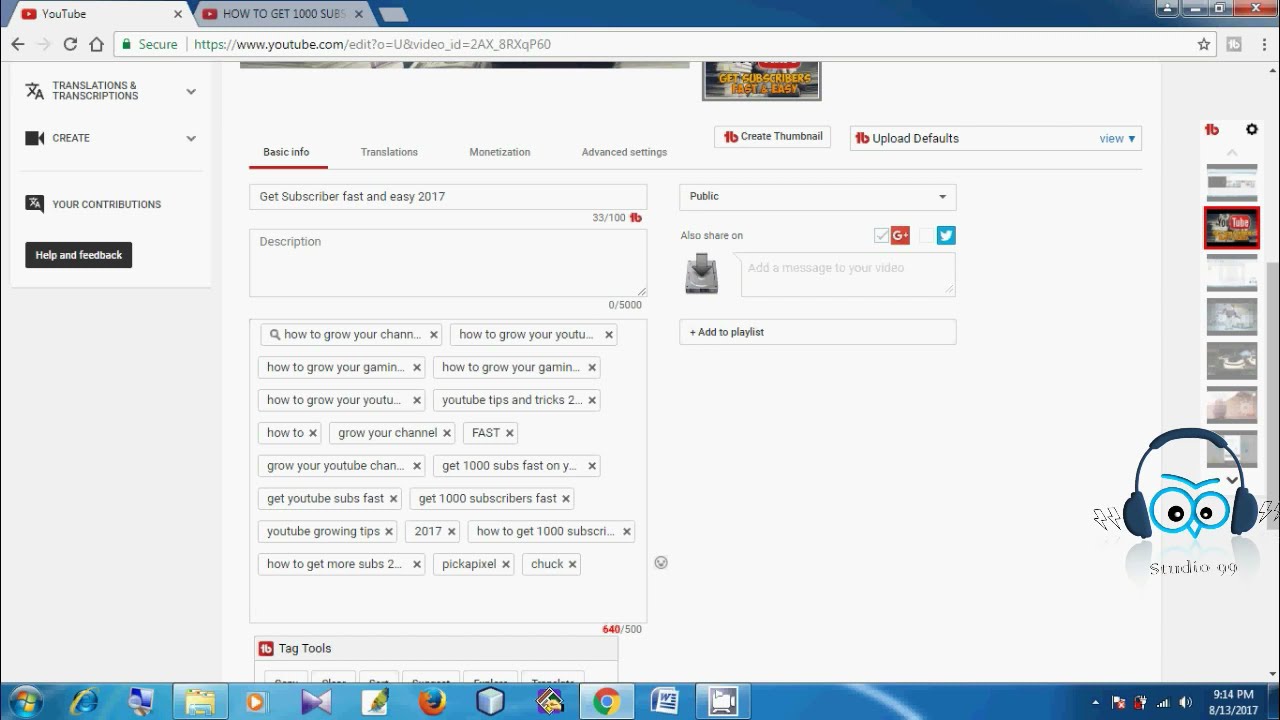
Task: Open the Monetization tab
Action: tap(500, 152)
